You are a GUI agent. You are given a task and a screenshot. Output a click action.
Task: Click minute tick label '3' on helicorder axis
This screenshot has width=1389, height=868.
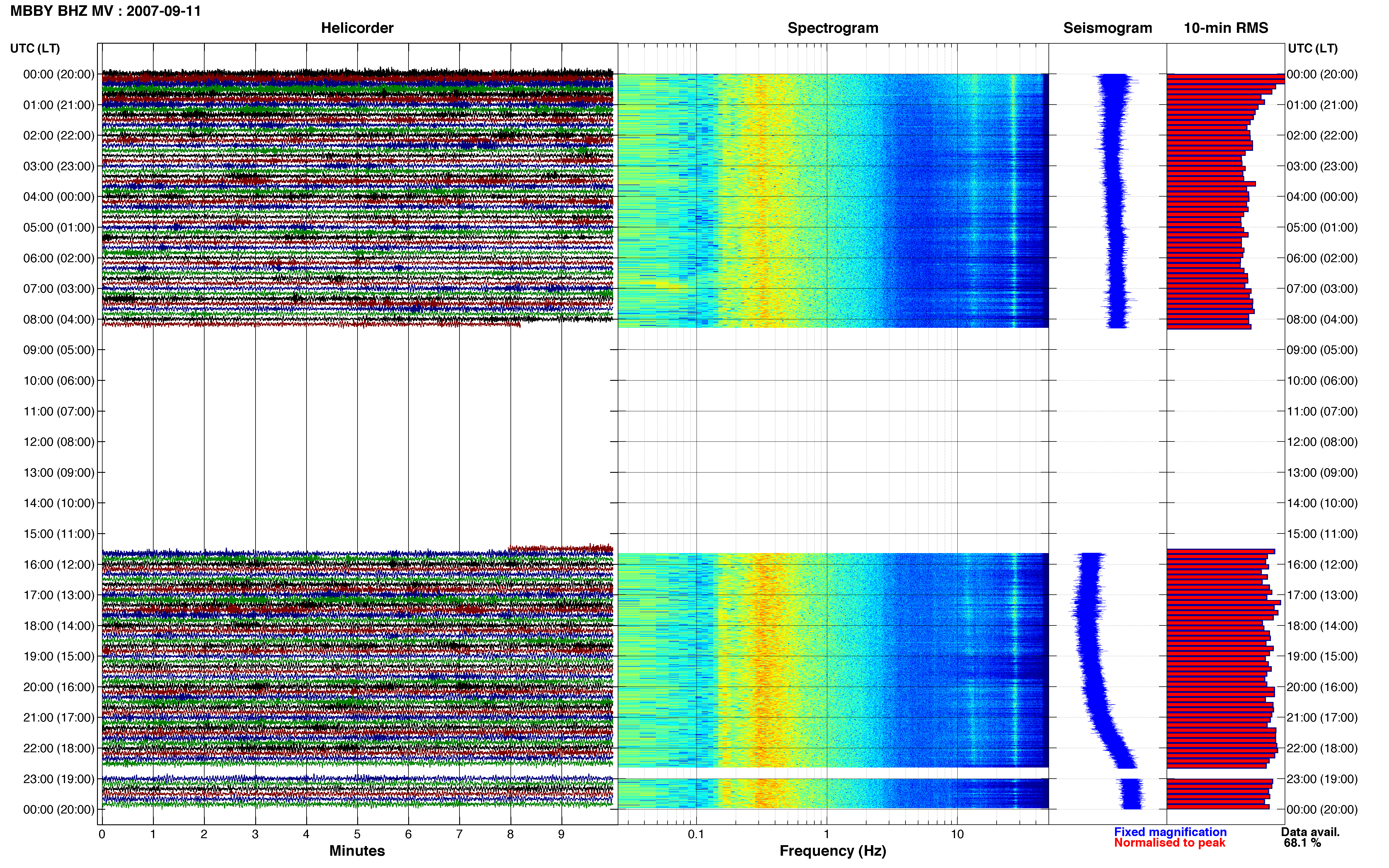(255, 835)
